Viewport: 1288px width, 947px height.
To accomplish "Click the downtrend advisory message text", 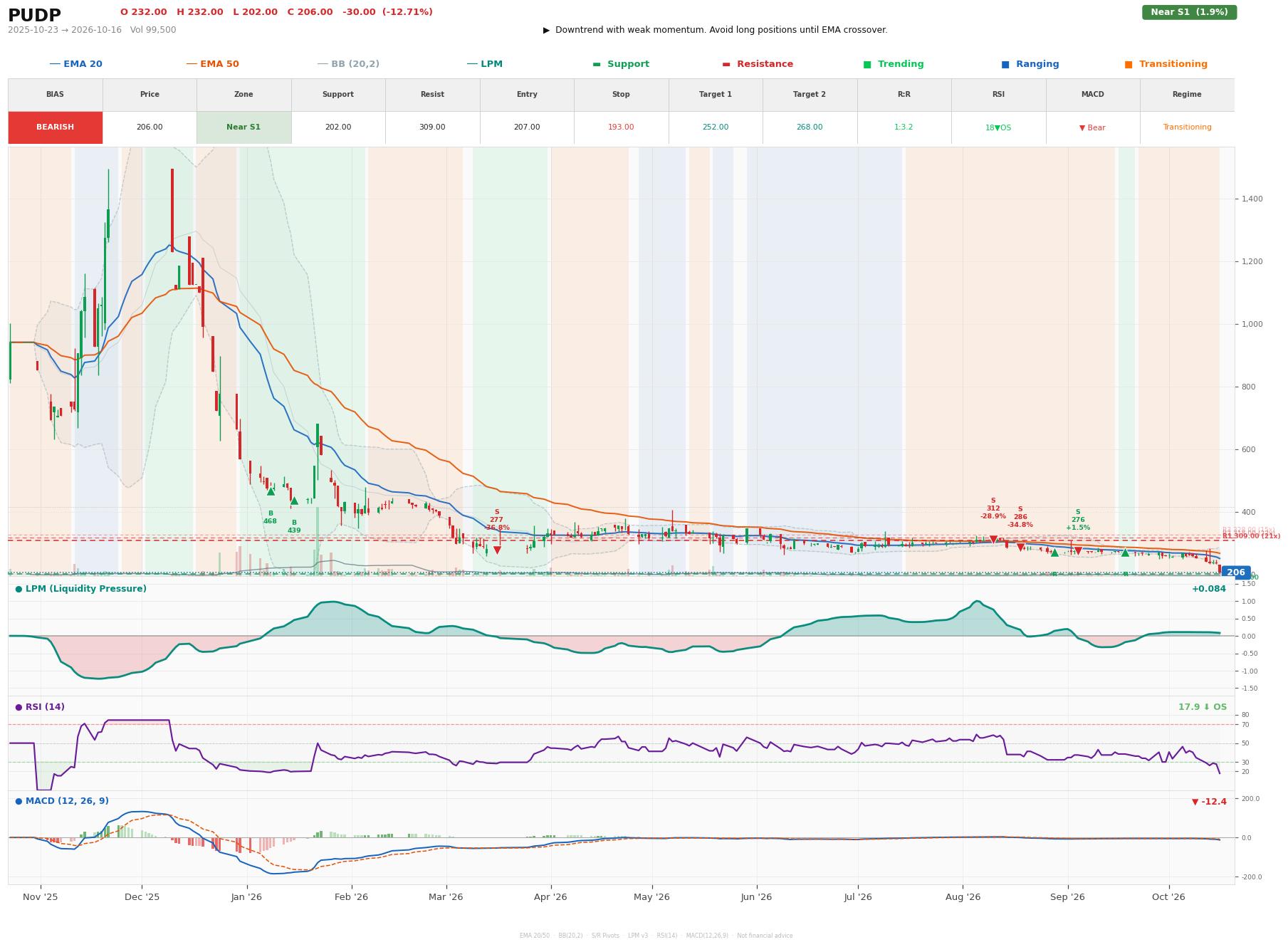I will 716,30.
